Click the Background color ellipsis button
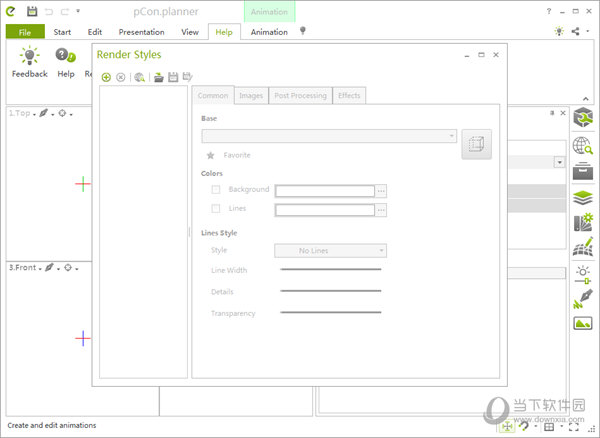The height and width of the screenshot is (438, 600). coord(381,191)
